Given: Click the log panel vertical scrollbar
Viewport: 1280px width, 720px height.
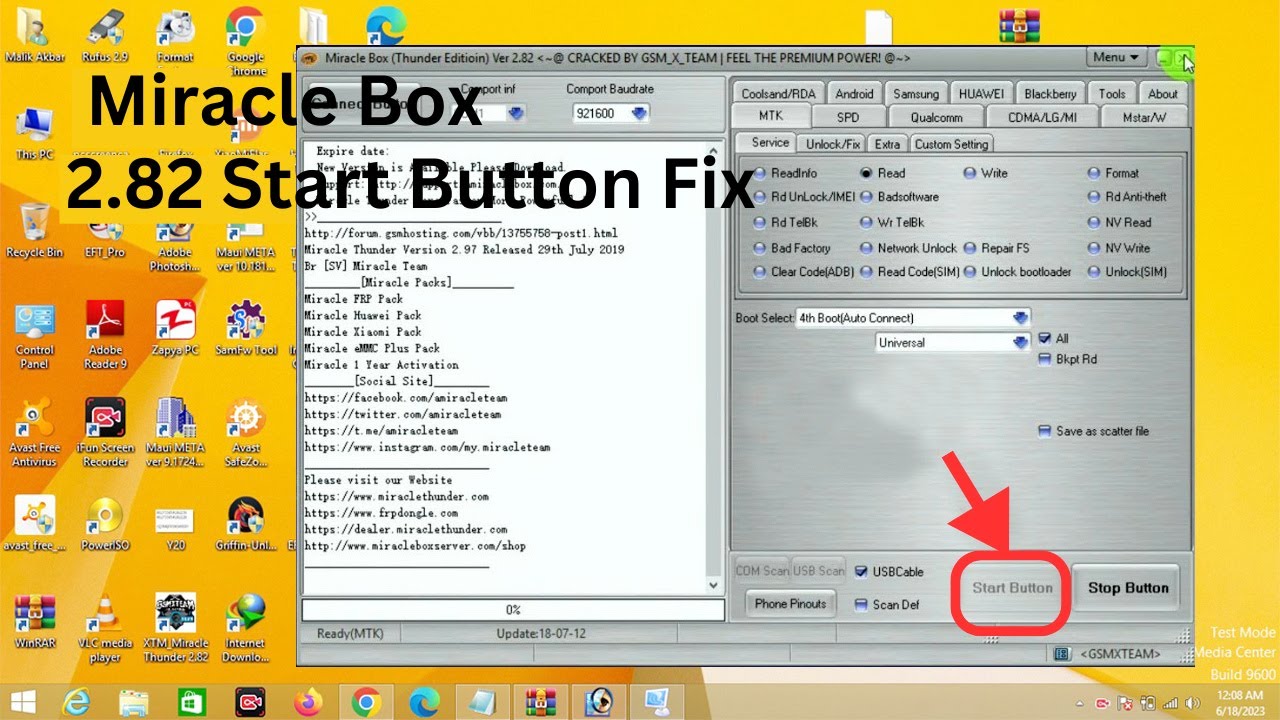Looking at the screenshot, I should (714, 367).
